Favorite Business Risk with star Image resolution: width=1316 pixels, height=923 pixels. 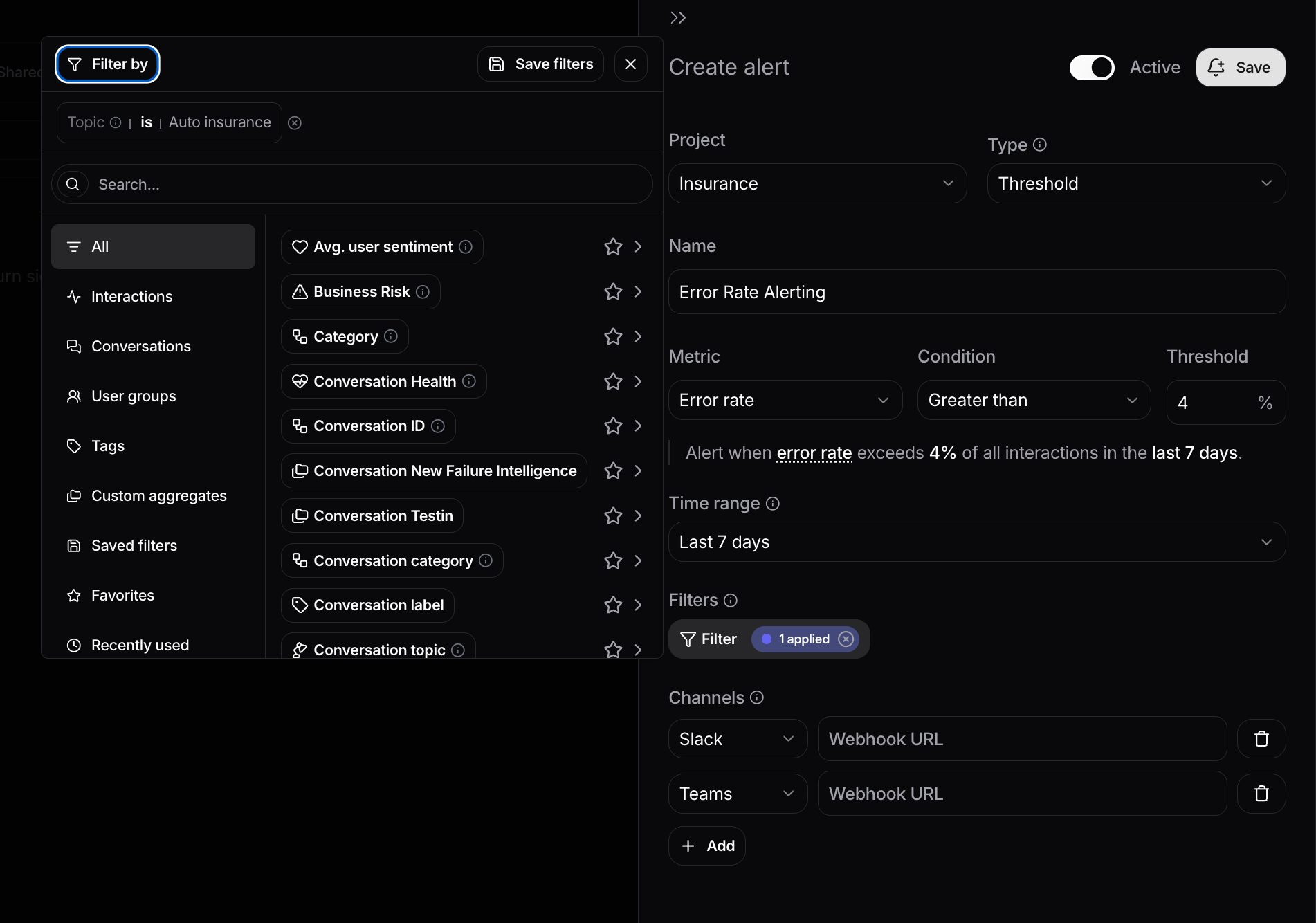[613, 292]
